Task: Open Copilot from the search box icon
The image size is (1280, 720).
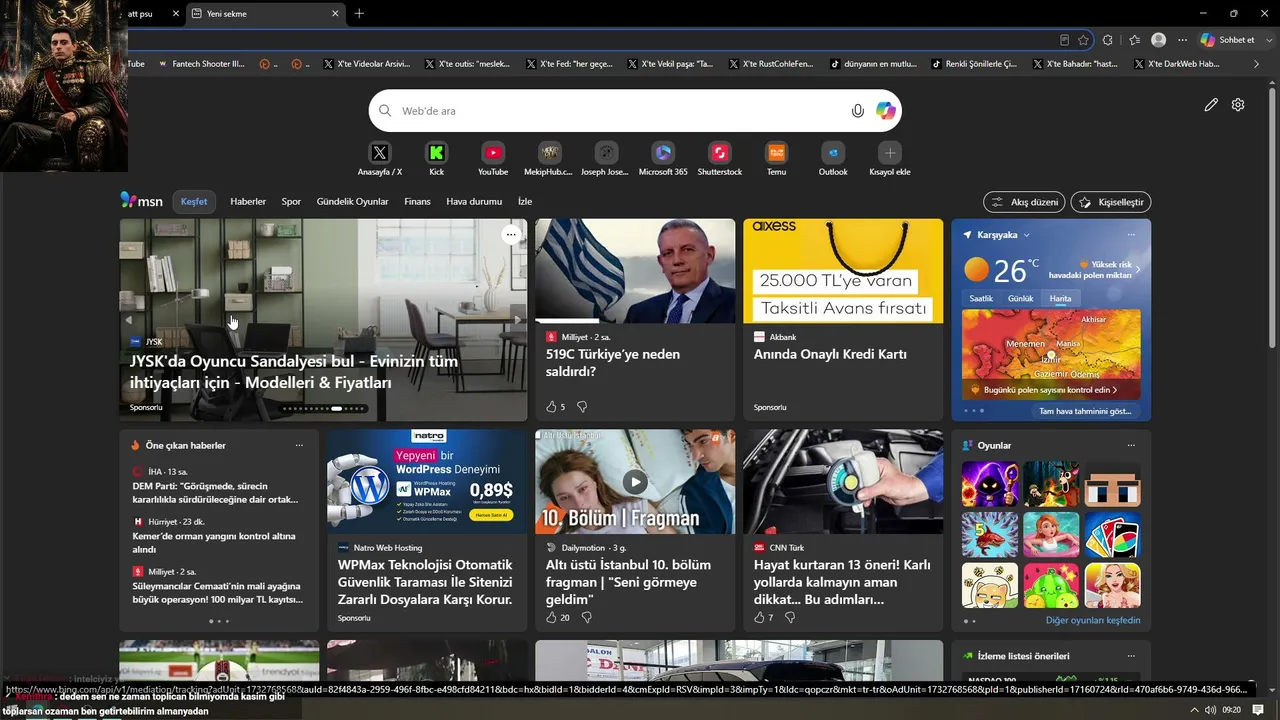Action: [x=886, y=111]
